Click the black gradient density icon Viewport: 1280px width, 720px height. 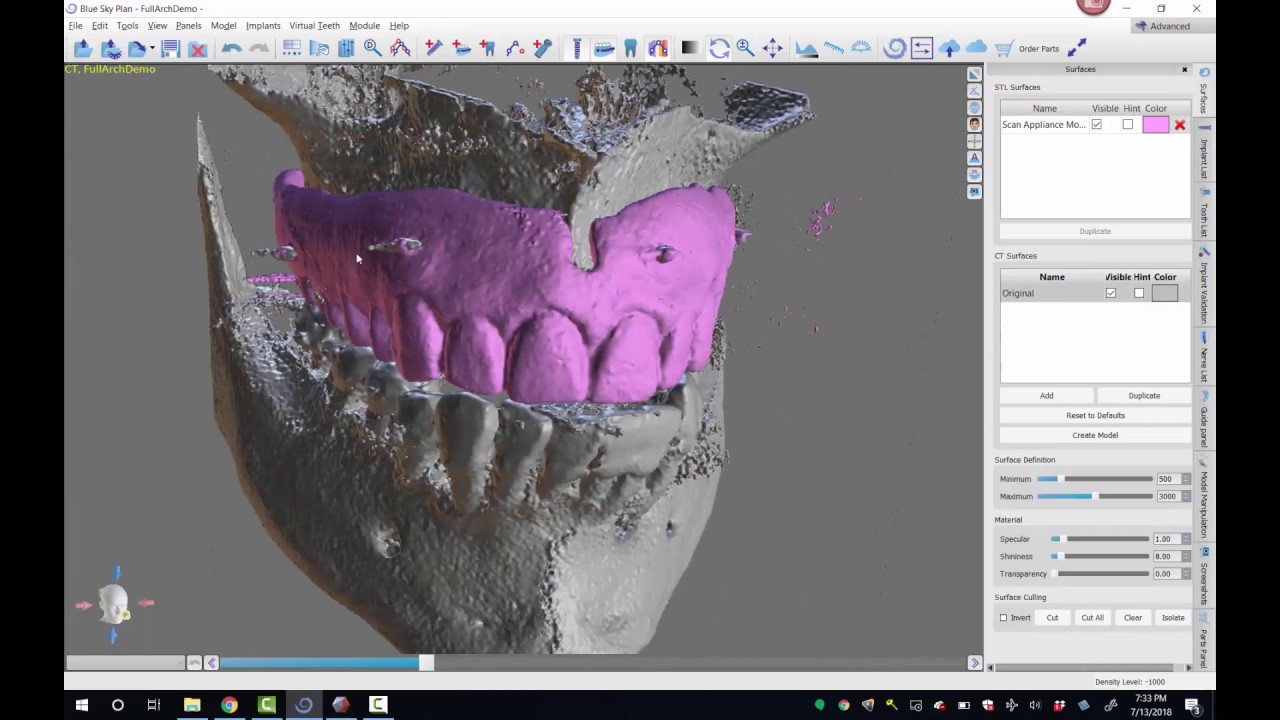click(x=690, y=48)
